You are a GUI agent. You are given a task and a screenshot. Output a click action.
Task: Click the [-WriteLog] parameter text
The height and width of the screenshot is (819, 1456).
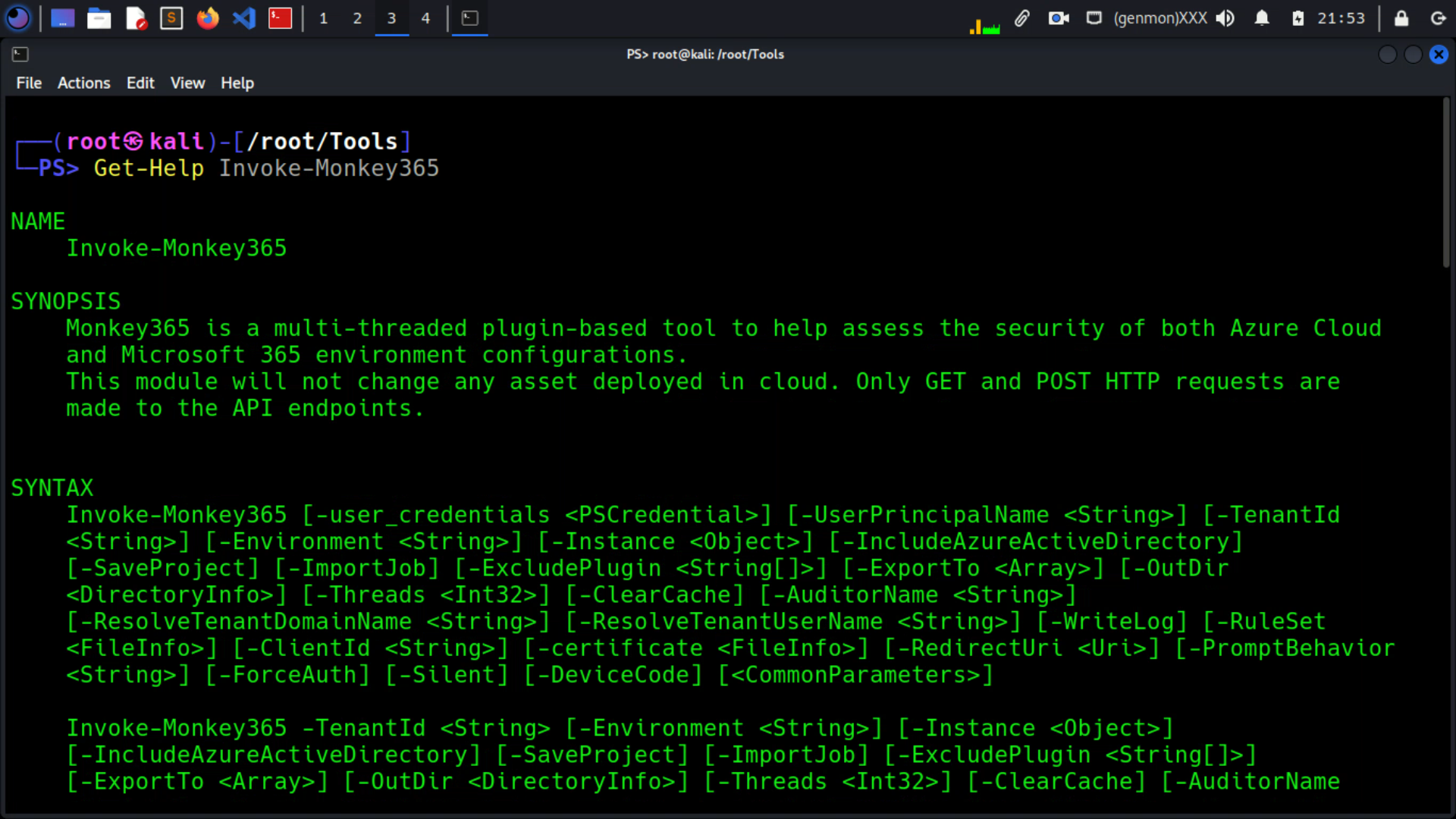click(1112, 621)
